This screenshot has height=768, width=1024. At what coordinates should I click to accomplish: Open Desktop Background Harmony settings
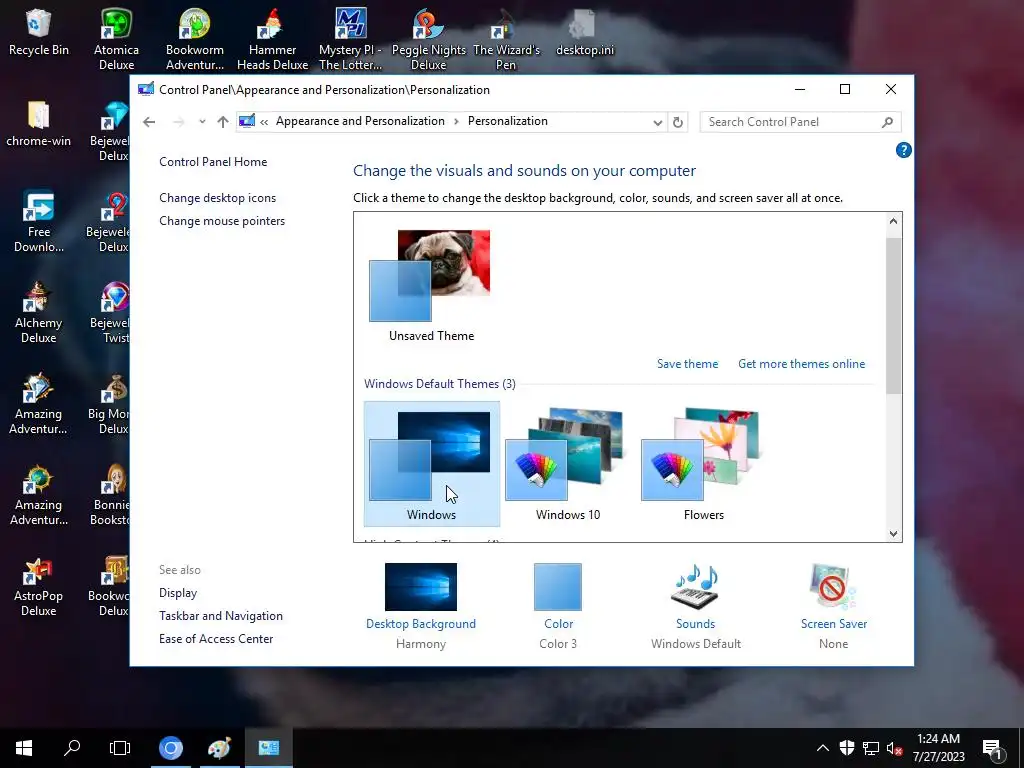tap(421, 606)
